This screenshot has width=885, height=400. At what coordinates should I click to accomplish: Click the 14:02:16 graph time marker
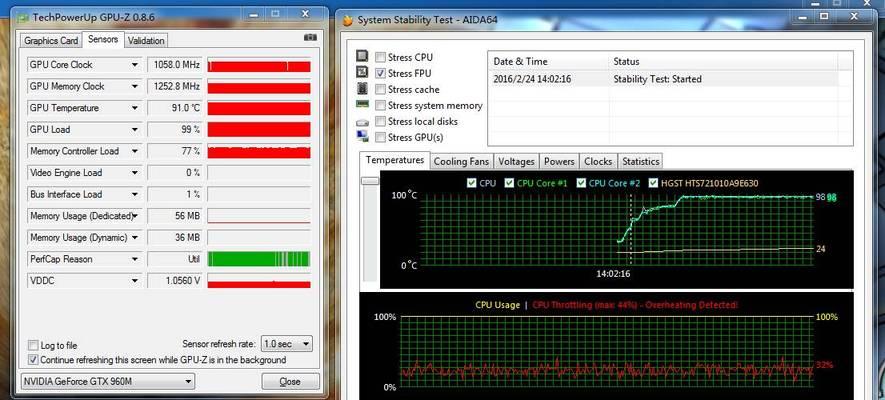614,274
